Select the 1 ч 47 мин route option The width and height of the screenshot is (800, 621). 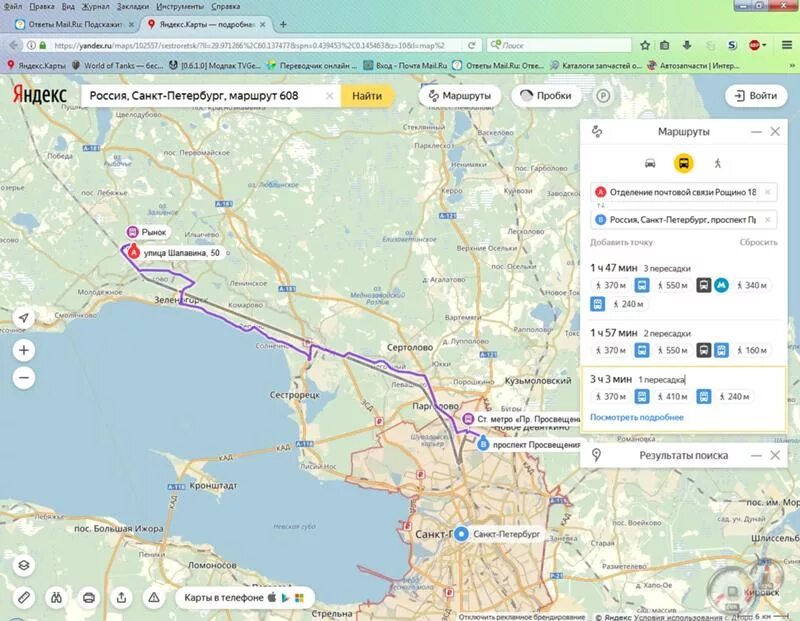pyautogui.click(x=683, y=286)
